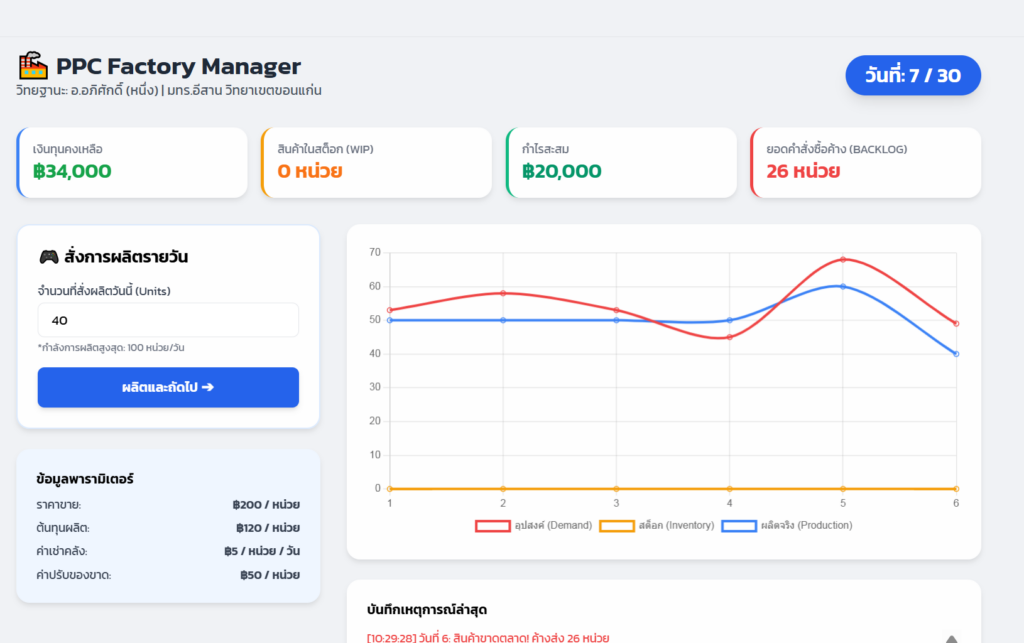
Task: Click the วันที่: 7 / 30 day badge
Action: pos(912,76)
